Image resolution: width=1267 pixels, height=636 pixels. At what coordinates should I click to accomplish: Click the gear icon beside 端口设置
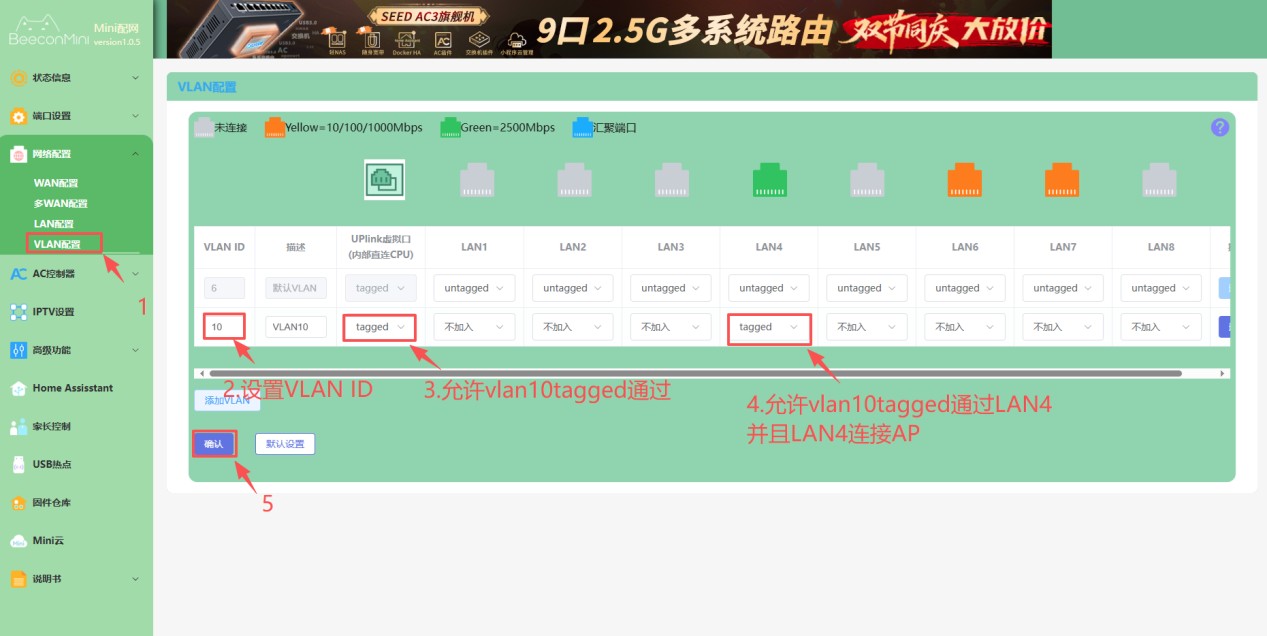pyautogui.click(x=18, y=116)
